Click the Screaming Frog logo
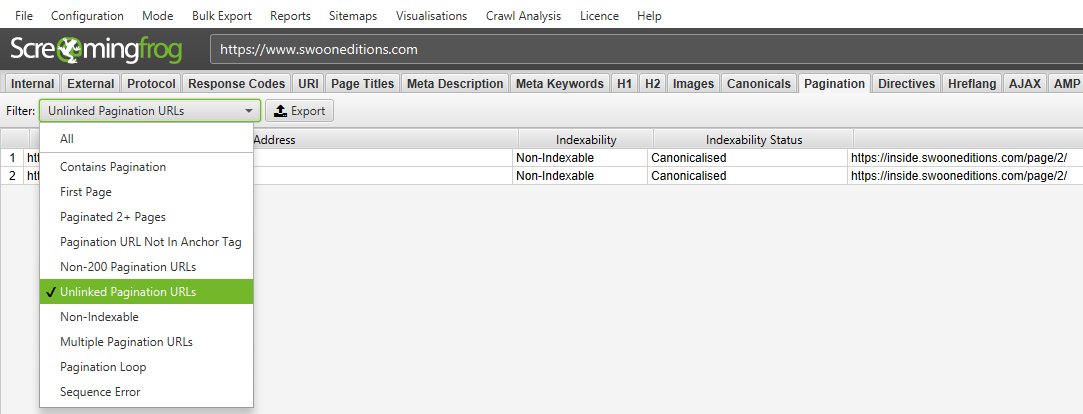 (x=96, y=50)
